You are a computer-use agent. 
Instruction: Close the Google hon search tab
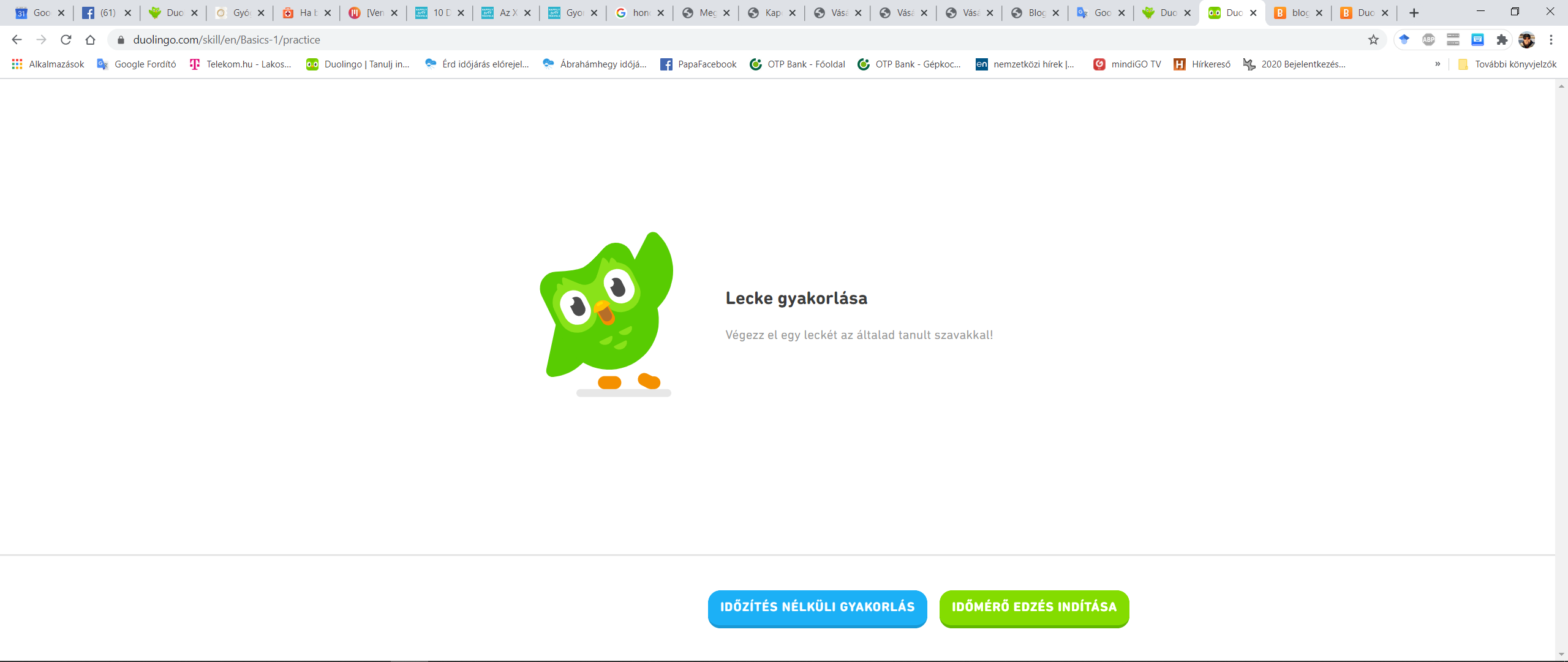(660, 13)
